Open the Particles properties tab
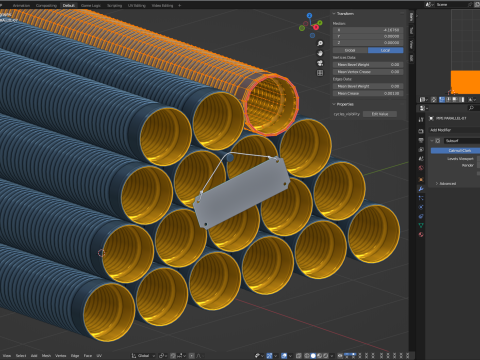The width and height of the screenshot is (480, 360). click(421, 198)
